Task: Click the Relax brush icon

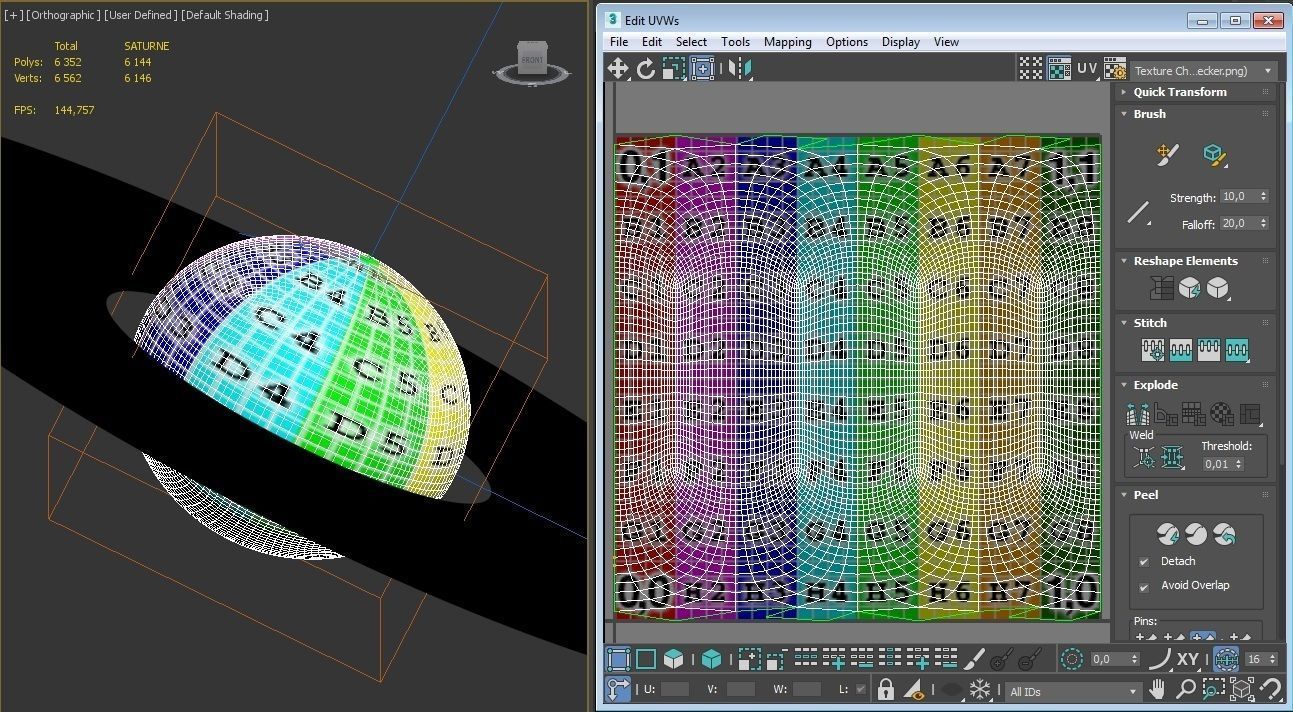Action: coord(1215,154)
